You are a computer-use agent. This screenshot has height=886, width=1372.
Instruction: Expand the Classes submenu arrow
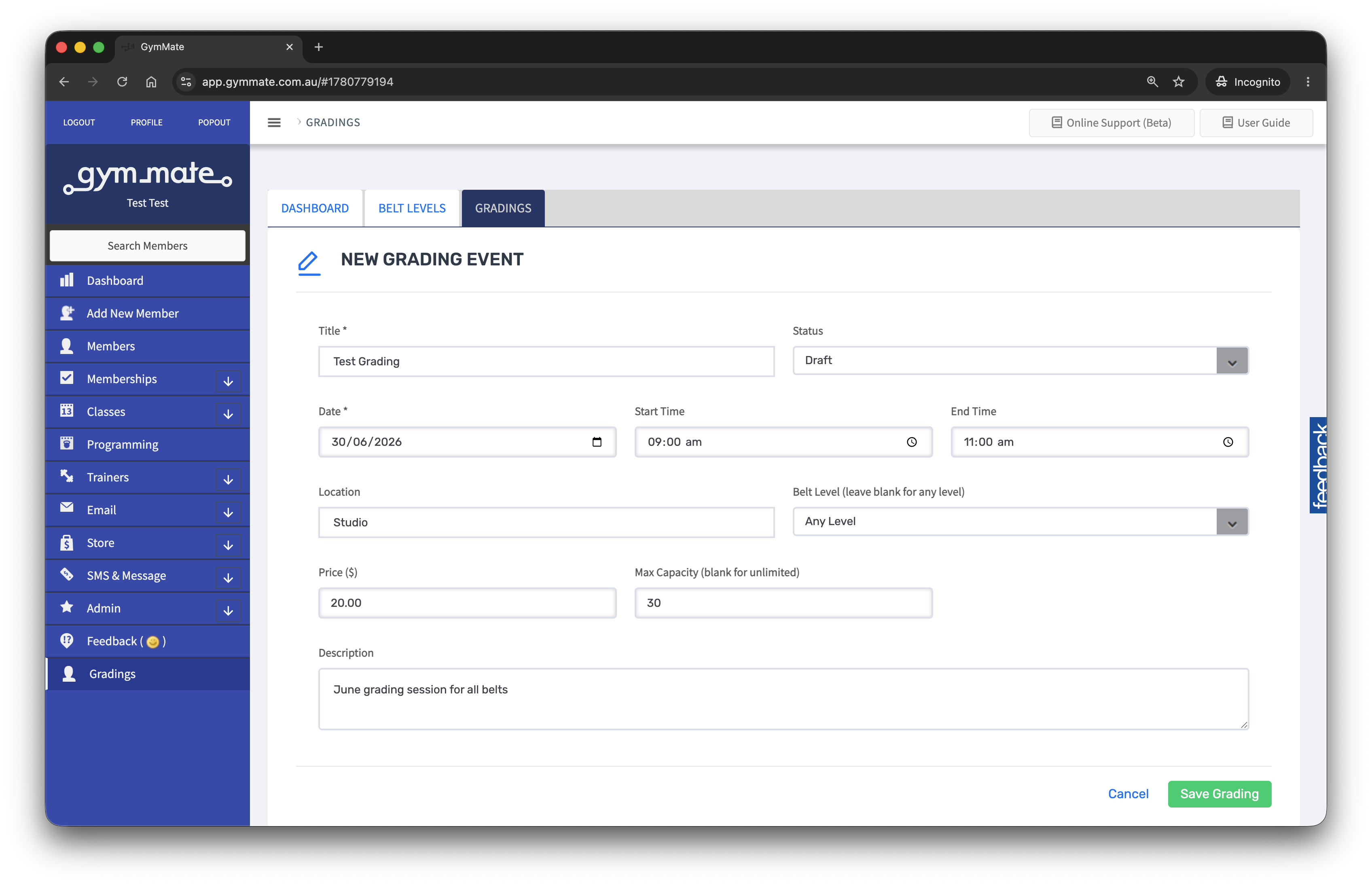228,413
